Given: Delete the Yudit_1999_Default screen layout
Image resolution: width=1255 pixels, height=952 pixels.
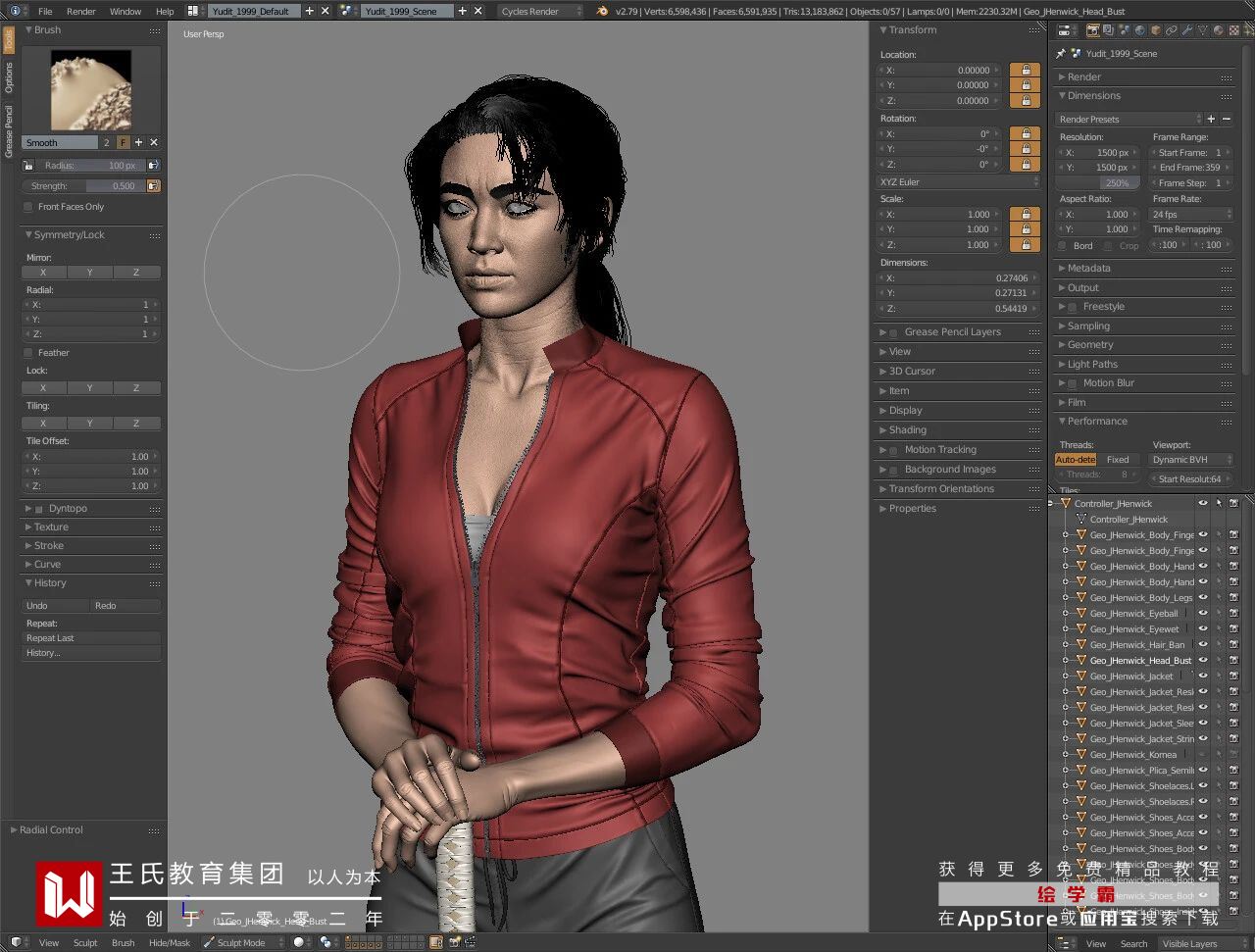Looking at the screenshot, I should (326, 11).
